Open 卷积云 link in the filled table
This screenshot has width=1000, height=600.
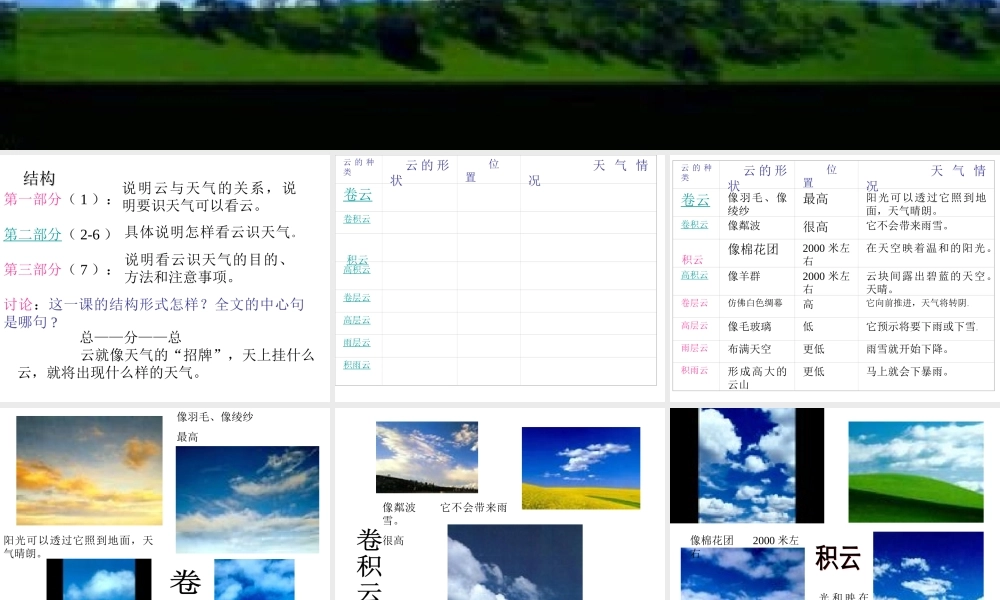point(695,224)
